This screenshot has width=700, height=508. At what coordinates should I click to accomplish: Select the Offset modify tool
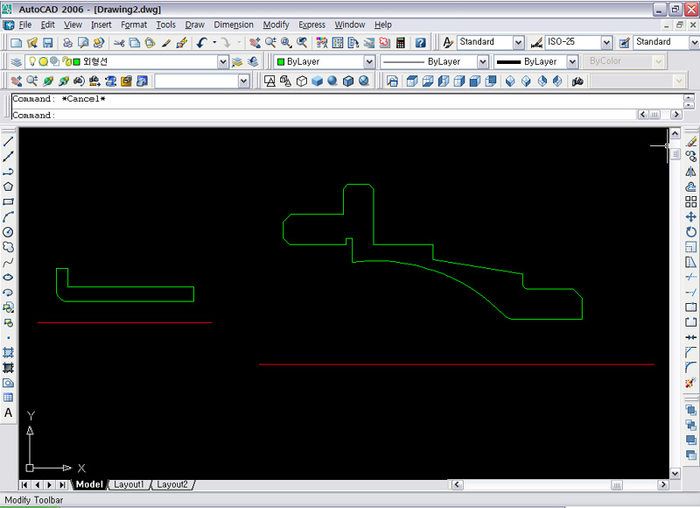click(x=691, y=187)
